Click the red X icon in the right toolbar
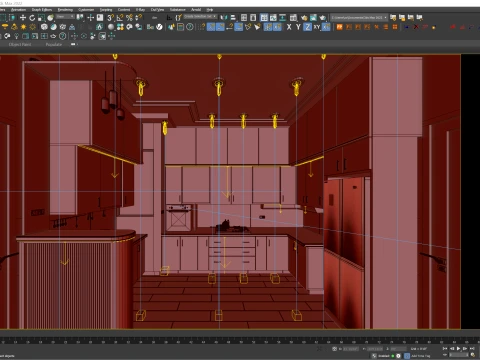The width and height of the screenshot is (480, 360). pyautogui.click(x=416, y=27)
